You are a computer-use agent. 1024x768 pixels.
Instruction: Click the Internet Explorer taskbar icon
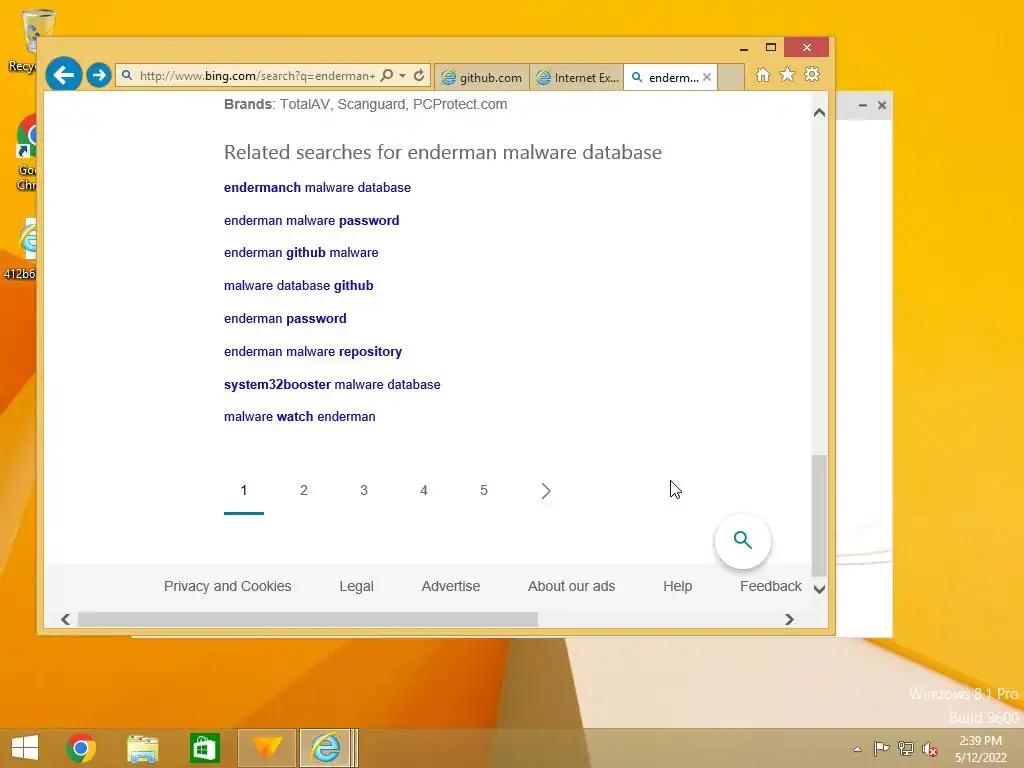point(326,748)
